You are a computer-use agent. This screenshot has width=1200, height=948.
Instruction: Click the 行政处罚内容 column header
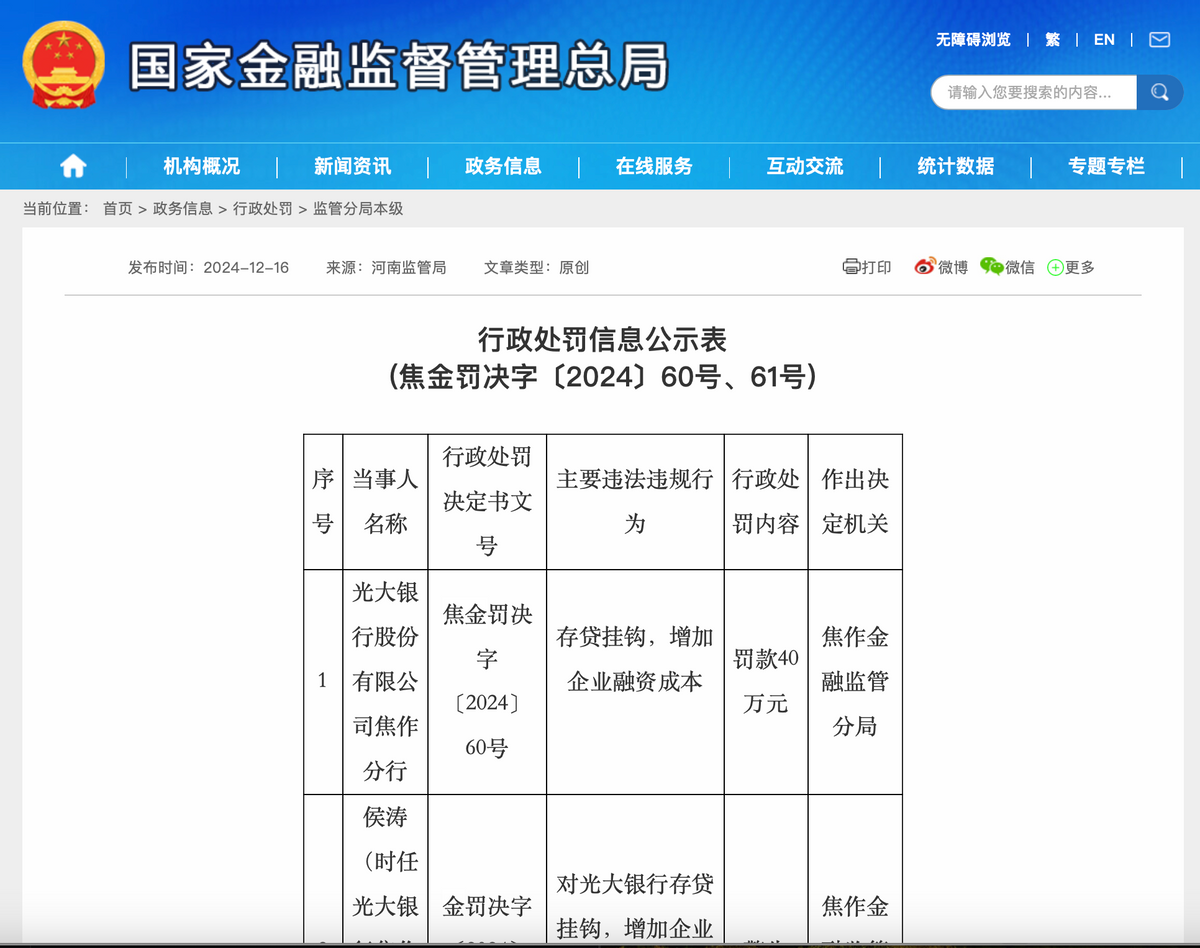[x=766, y=502]
